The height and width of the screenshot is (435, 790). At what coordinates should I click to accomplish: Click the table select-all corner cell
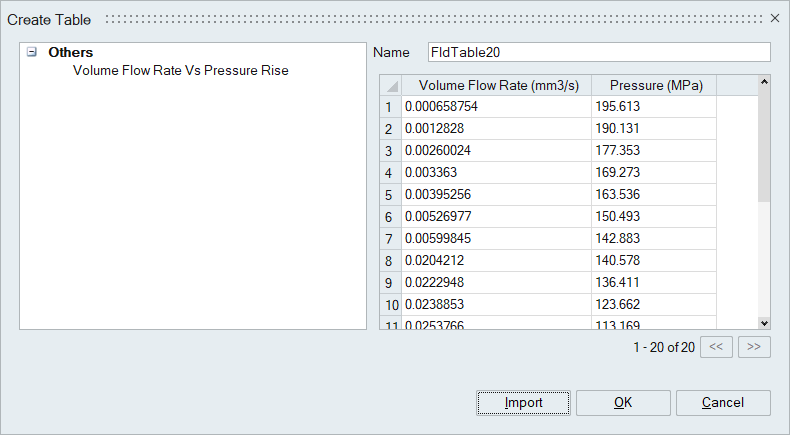point(391,86)
